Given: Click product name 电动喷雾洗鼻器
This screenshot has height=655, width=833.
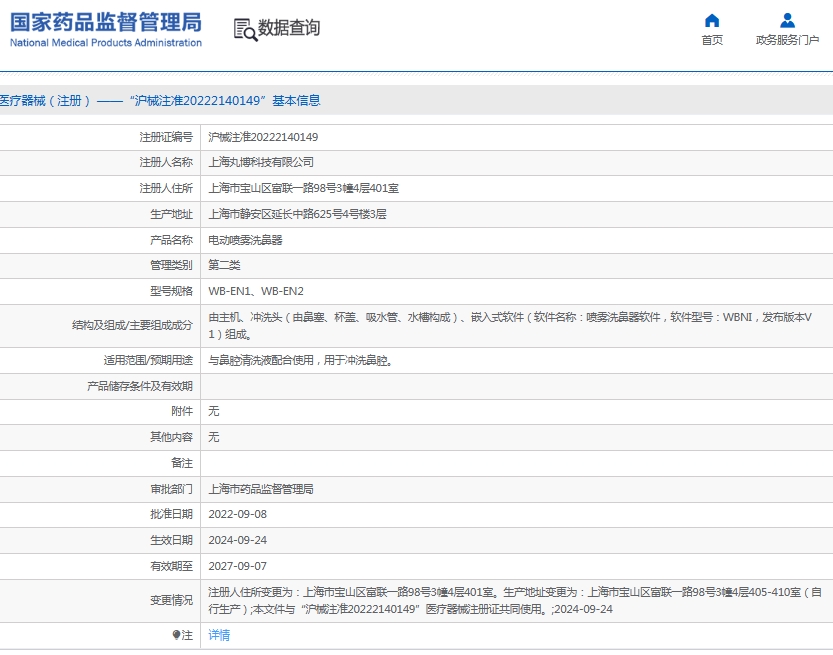Looking at the screenshot, I should coord(245,240).
